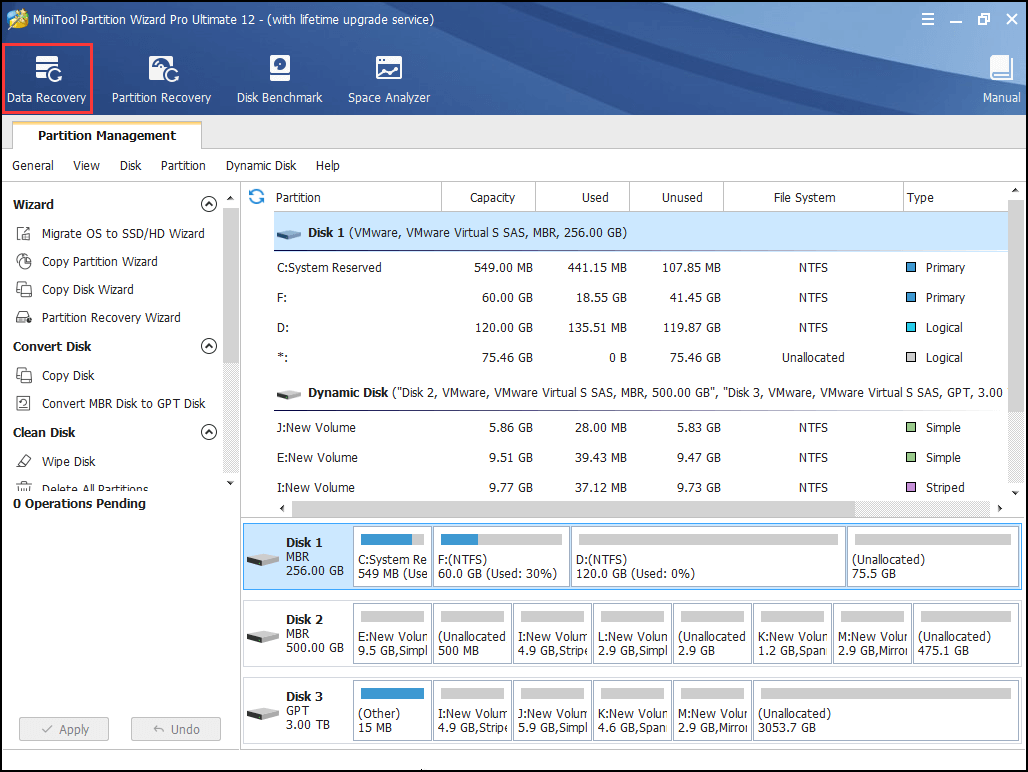Click the sidebar scroll-down arrow
The image size is (1028, 772).
[x=230, y=483]
